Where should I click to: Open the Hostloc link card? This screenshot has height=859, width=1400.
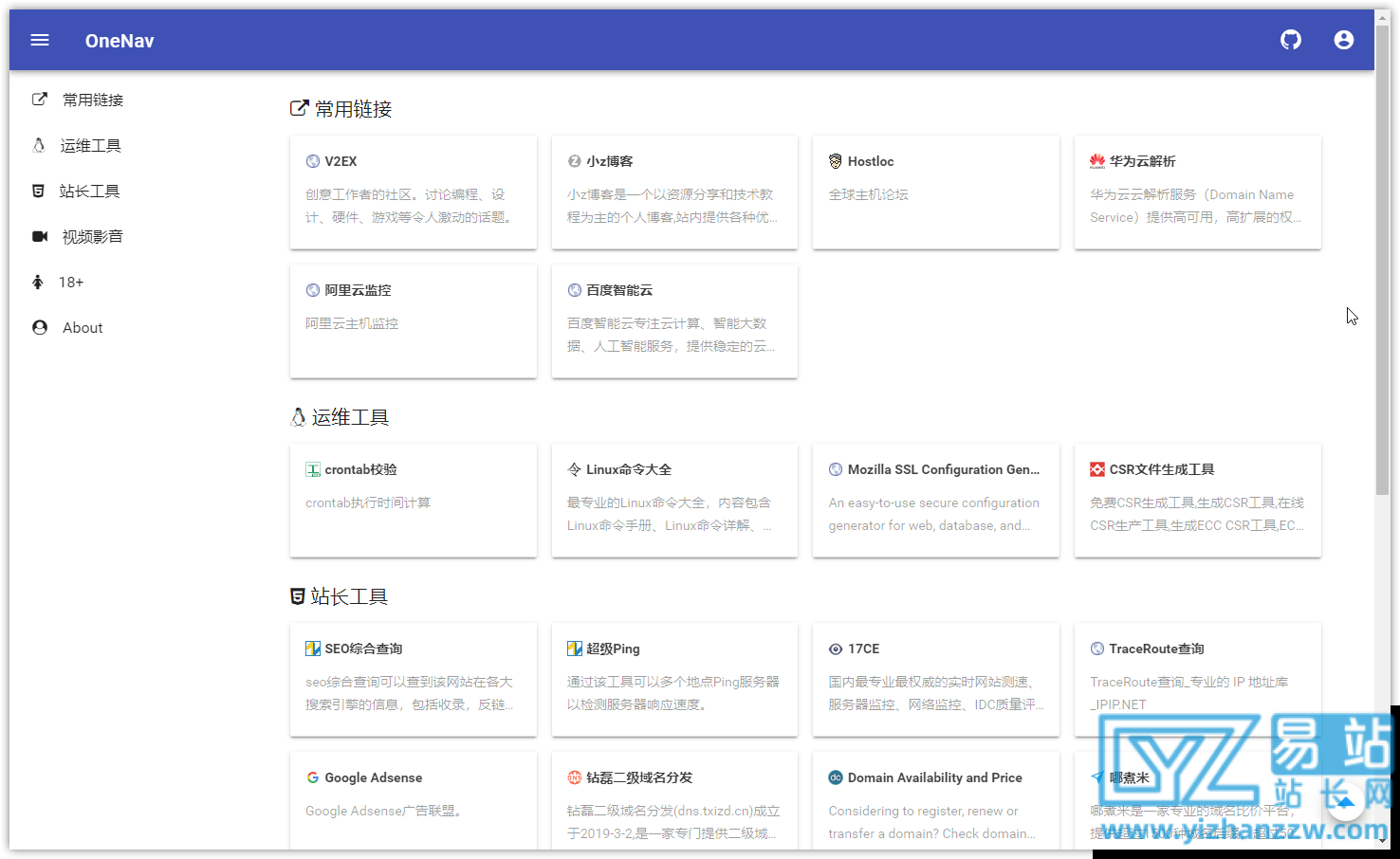tap(936, 192)
